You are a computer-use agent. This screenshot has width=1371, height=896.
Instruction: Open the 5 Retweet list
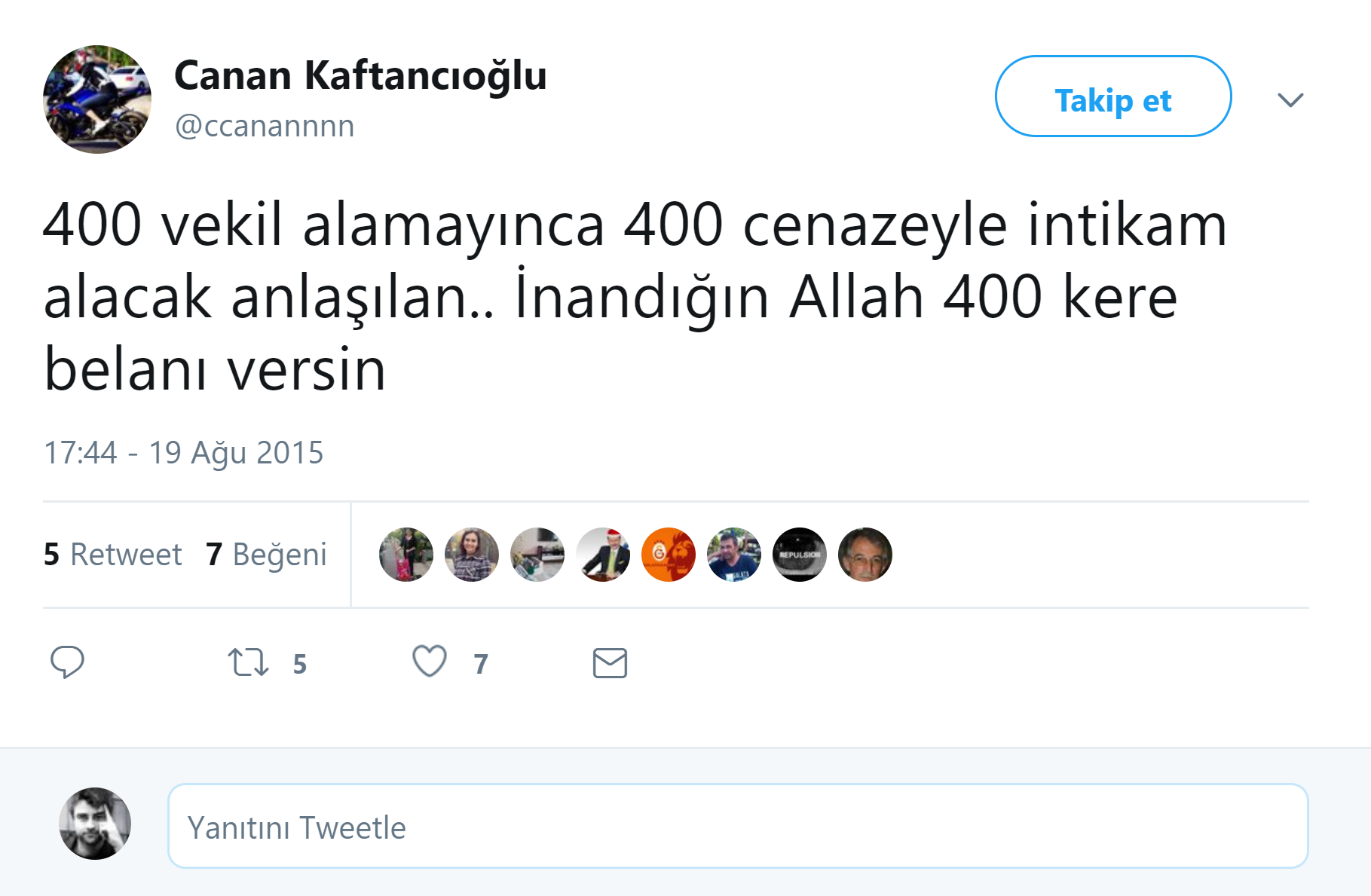pyautogui.click(x=112, y=555)
